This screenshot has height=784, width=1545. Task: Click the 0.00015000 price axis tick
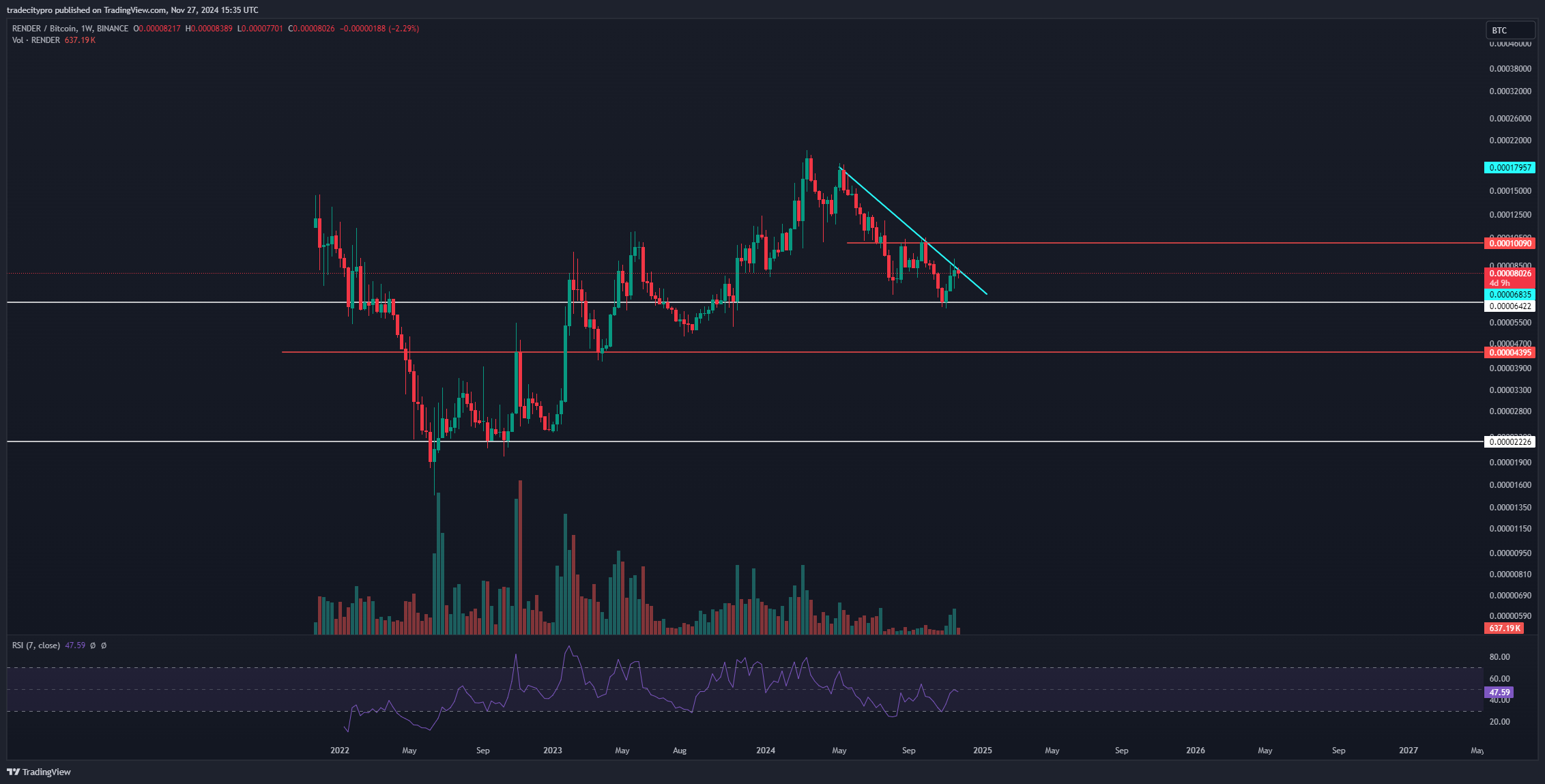[1510, 191]
